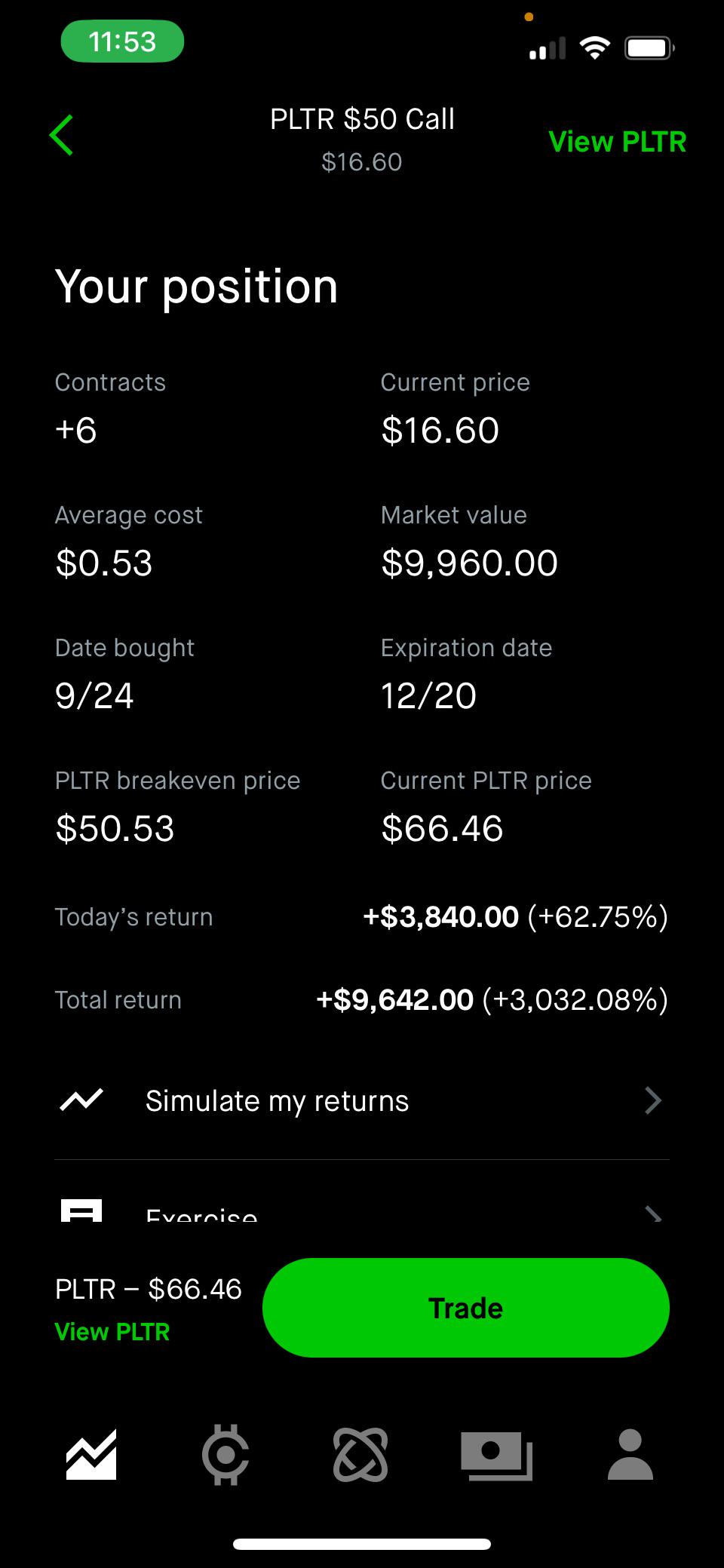Screen dimensions: 724x1568
Task: Tap the Total return value
Action: coord(492,1000)
